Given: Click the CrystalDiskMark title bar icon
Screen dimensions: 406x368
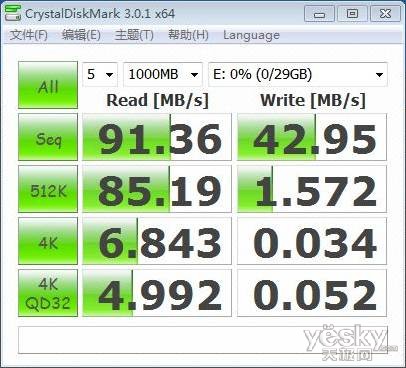Looking at the screenshot, I should (x=13, y=13).
